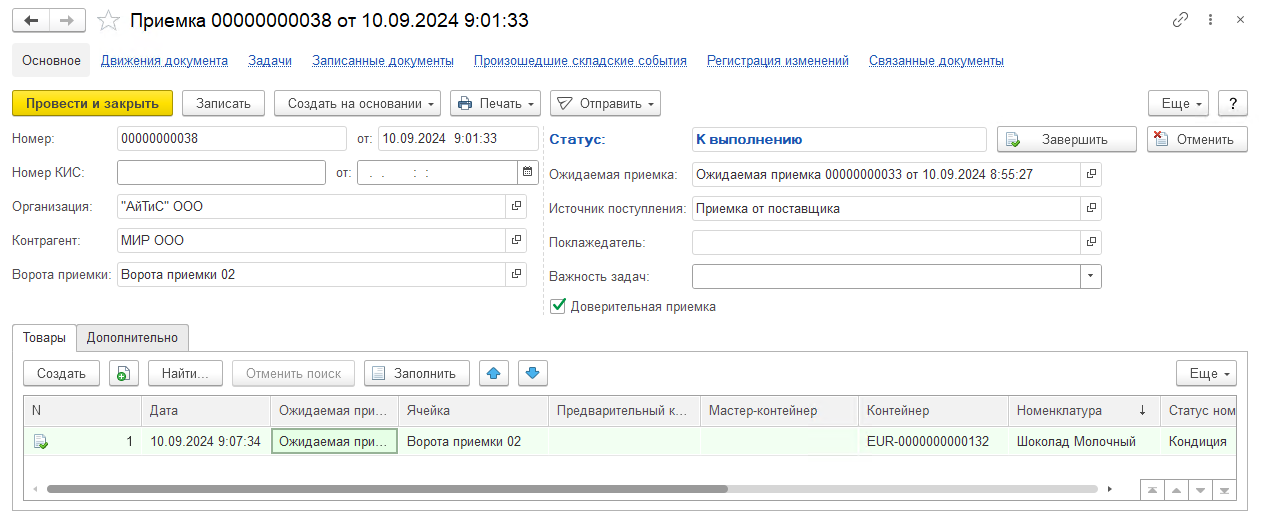Expand the Важность задач dropdown list
This screenshot has height=522, width=1267.
click(1091, 276)
